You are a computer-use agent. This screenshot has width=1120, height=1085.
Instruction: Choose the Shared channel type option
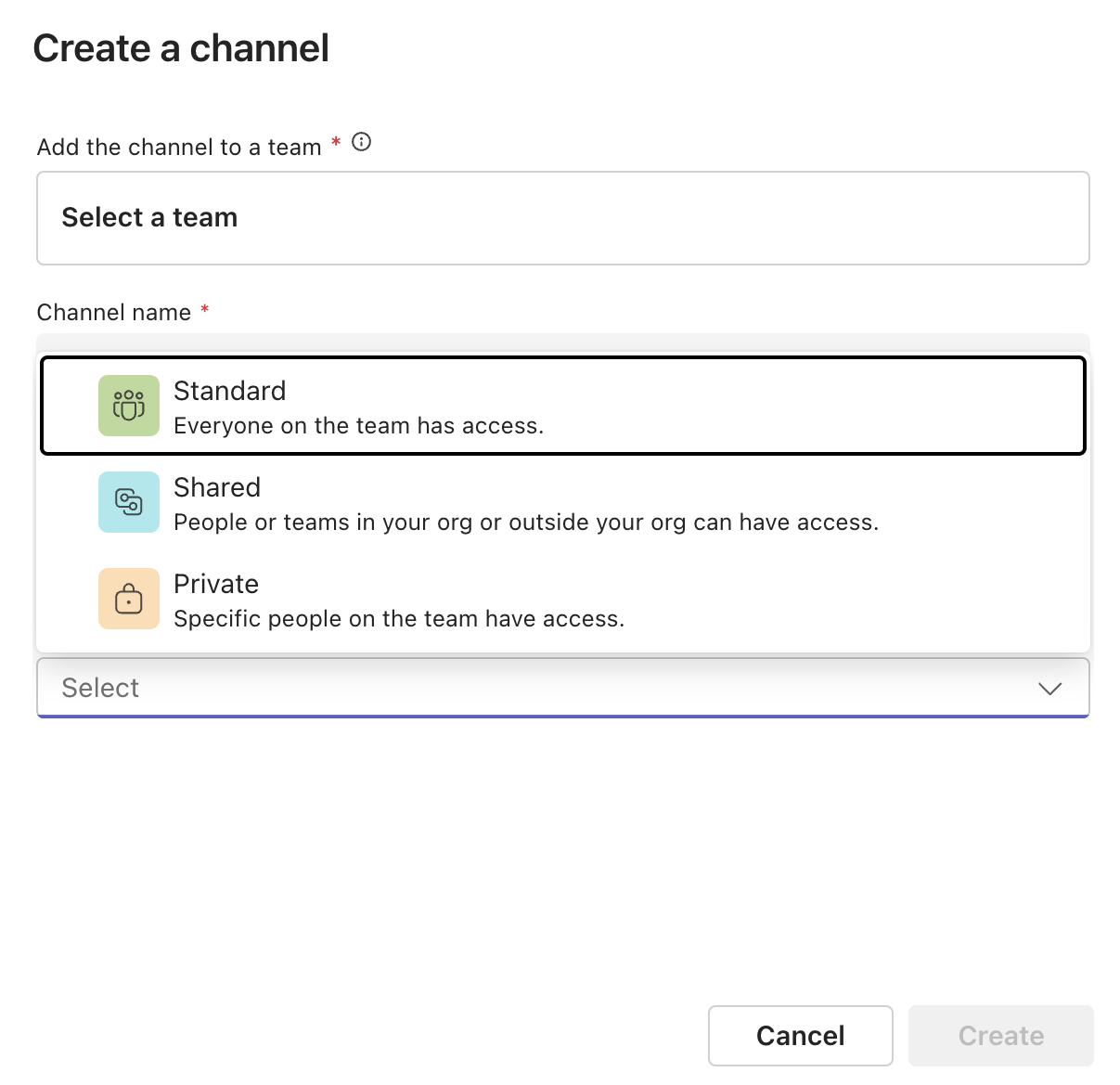[562, 503]
